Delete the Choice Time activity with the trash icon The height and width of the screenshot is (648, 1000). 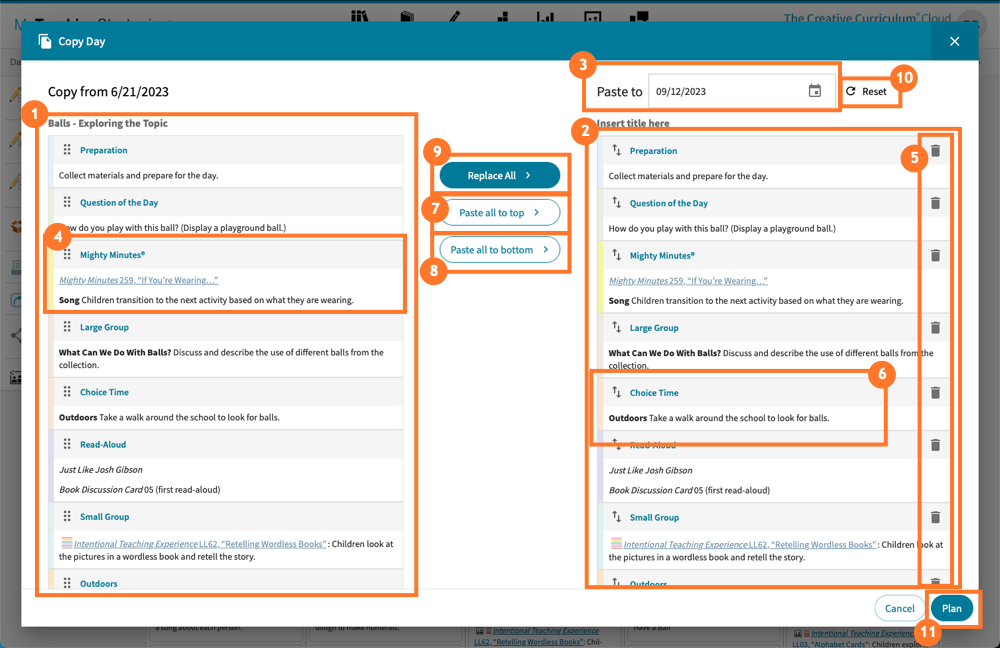(x=935, y=392)
